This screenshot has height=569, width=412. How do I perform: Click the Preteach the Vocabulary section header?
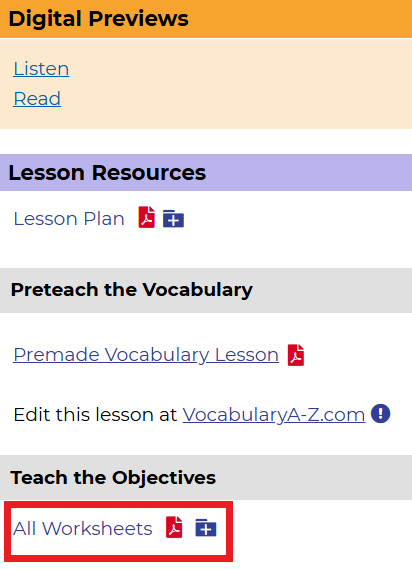206,290
